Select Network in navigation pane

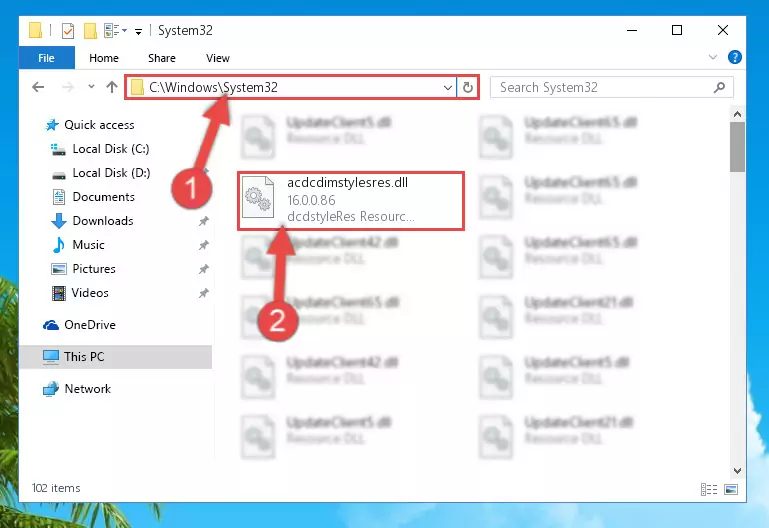click(87, 389)
